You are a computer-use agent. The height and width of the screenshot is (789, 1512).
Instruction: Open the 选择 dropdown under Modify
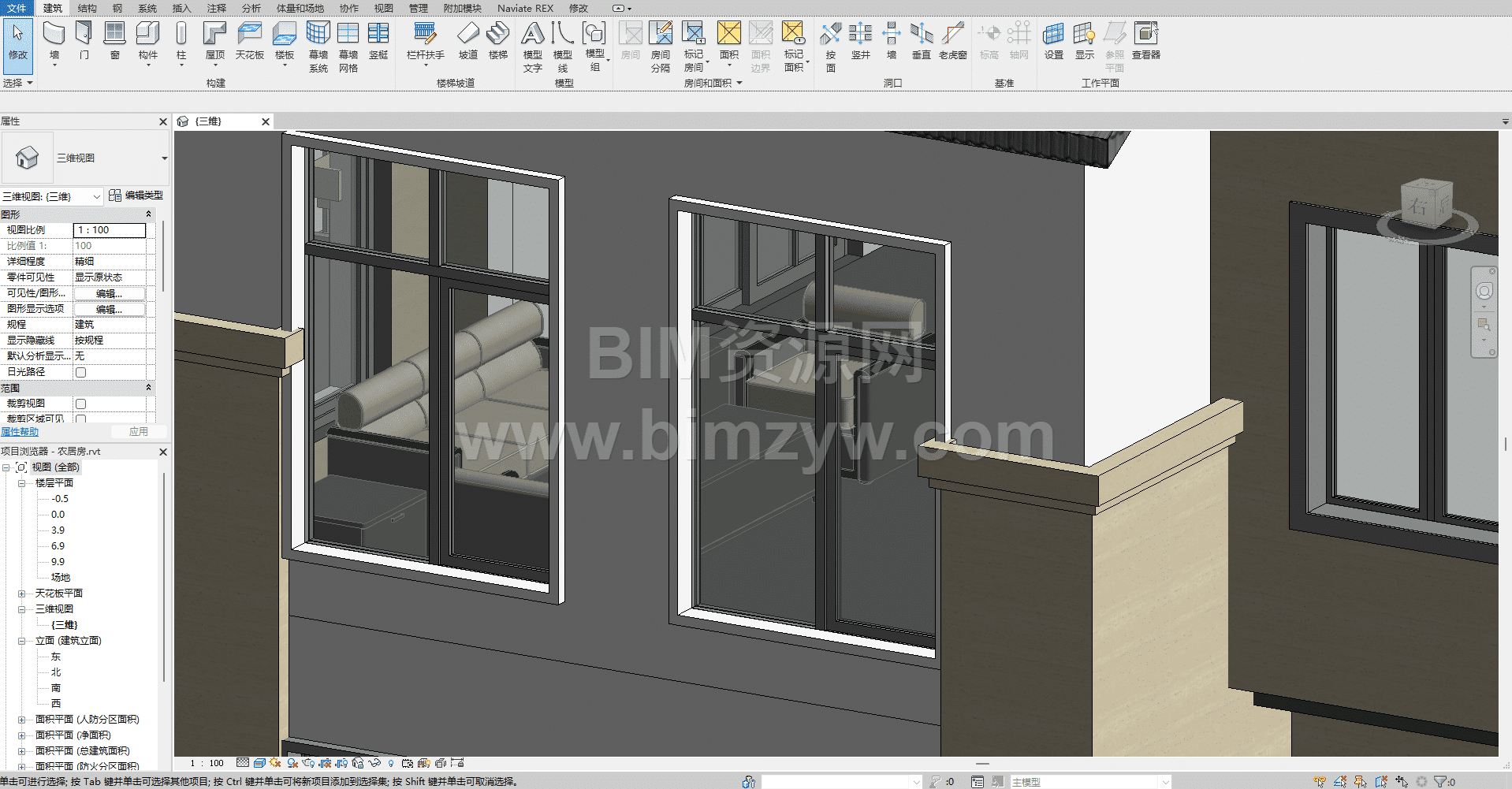click(x=18, y=83)
